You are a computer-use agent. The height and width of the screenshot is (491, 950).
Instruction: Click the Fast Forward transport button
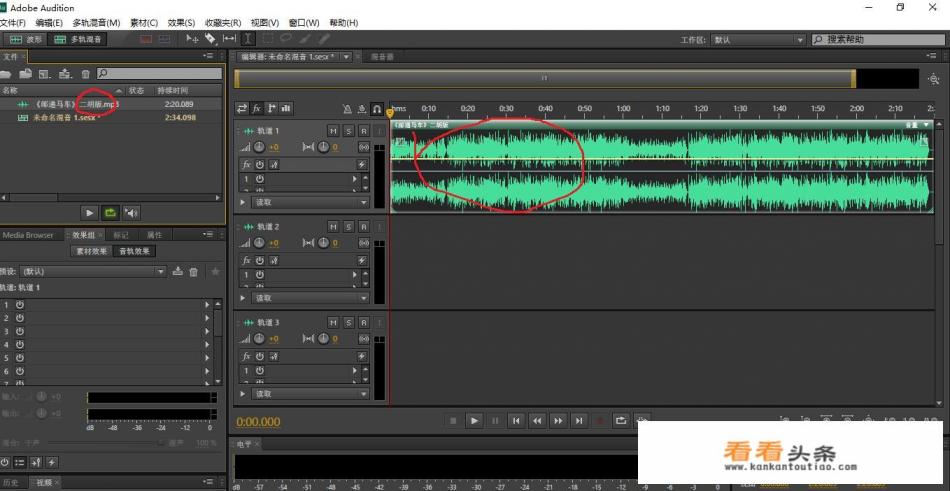(558, 421)
